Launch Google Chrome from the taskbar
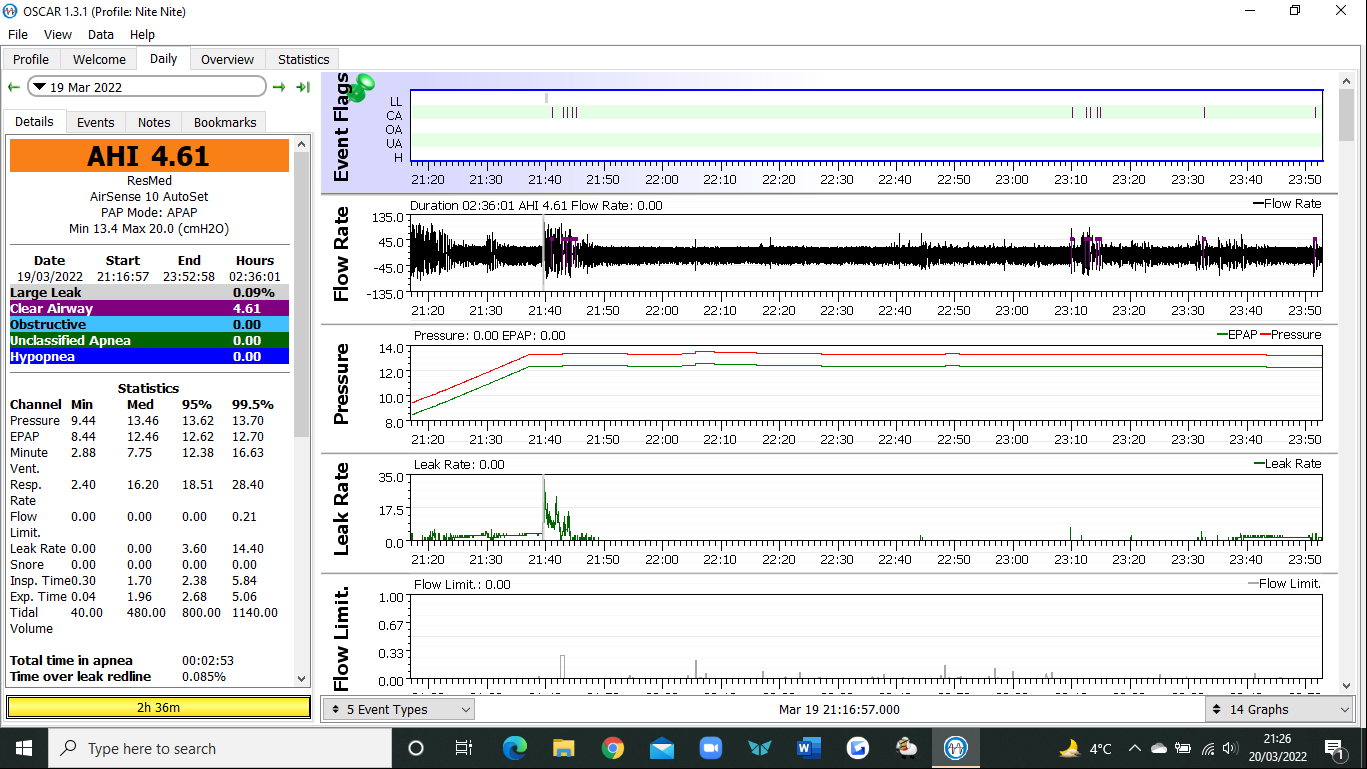1367x769 pixels. pyautogui.click(x=613, y=748)
